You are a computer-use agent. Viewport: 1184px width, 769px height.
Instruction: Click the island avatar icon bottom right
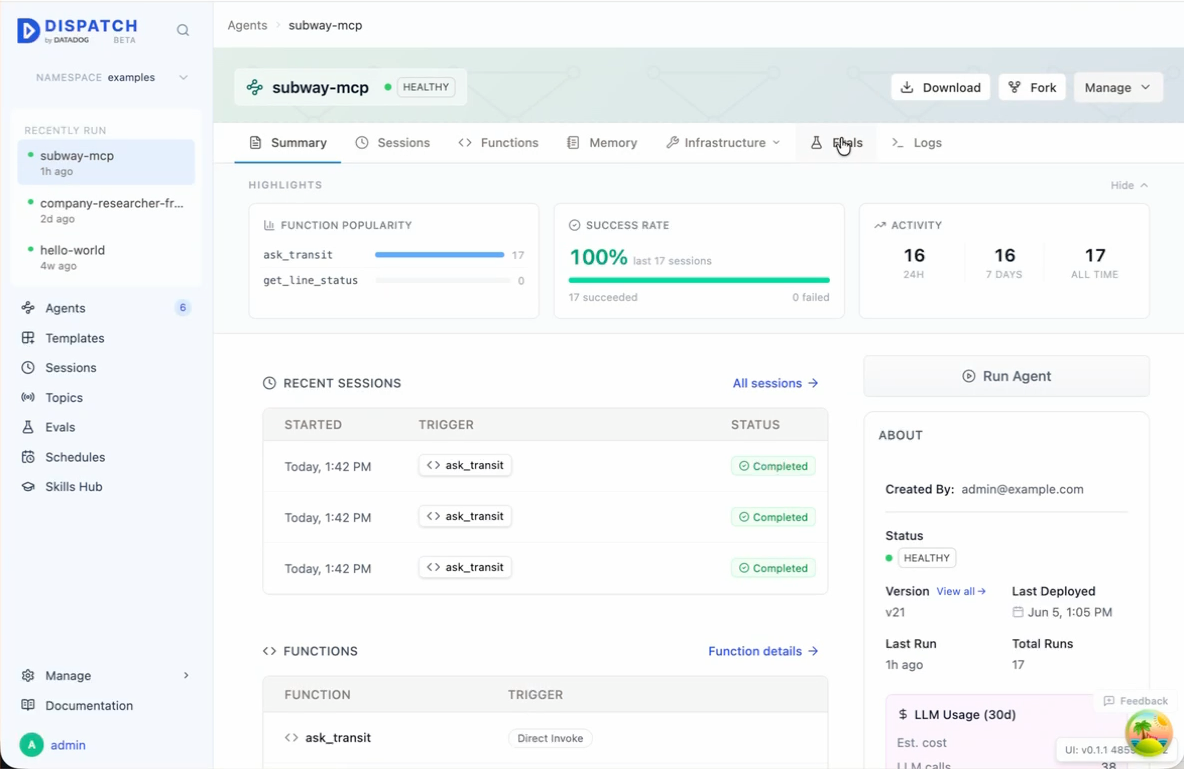(x=1149, y=732)
